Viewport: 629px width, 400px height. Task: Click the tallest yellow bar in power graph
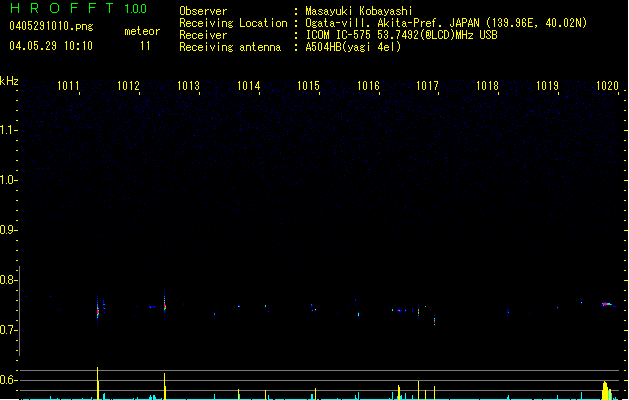click(97, 383)
